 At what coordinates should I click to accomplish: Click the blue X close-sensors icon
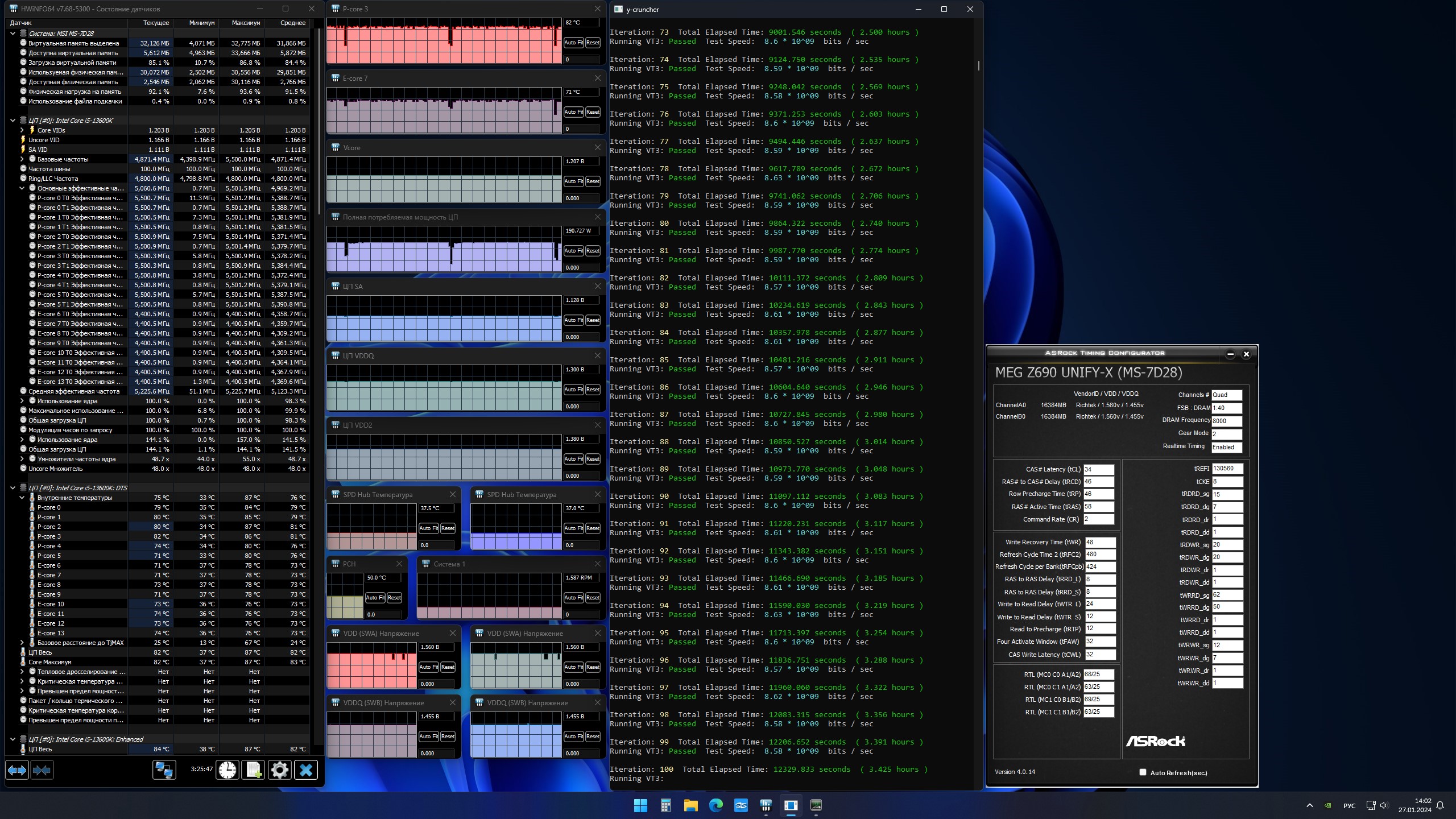306,770
